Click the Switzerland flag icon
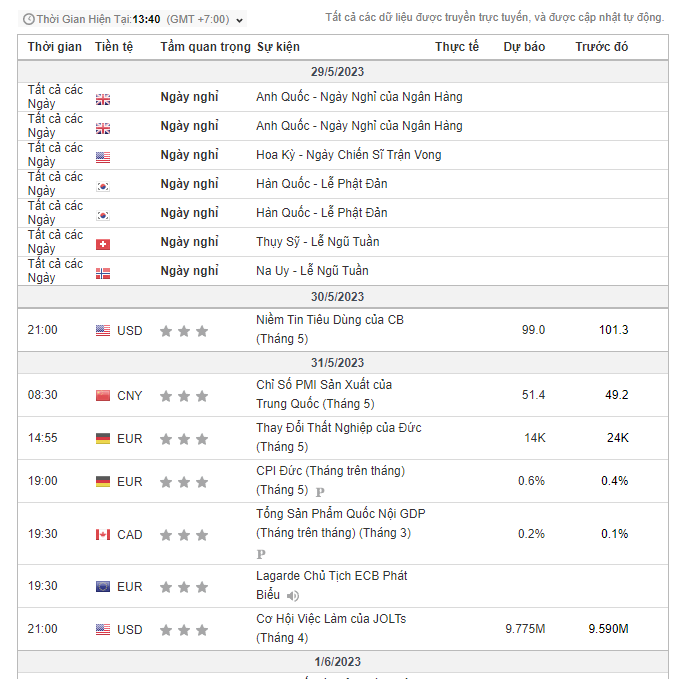This screenshot has height=679, width=674. tap(103, 245)
